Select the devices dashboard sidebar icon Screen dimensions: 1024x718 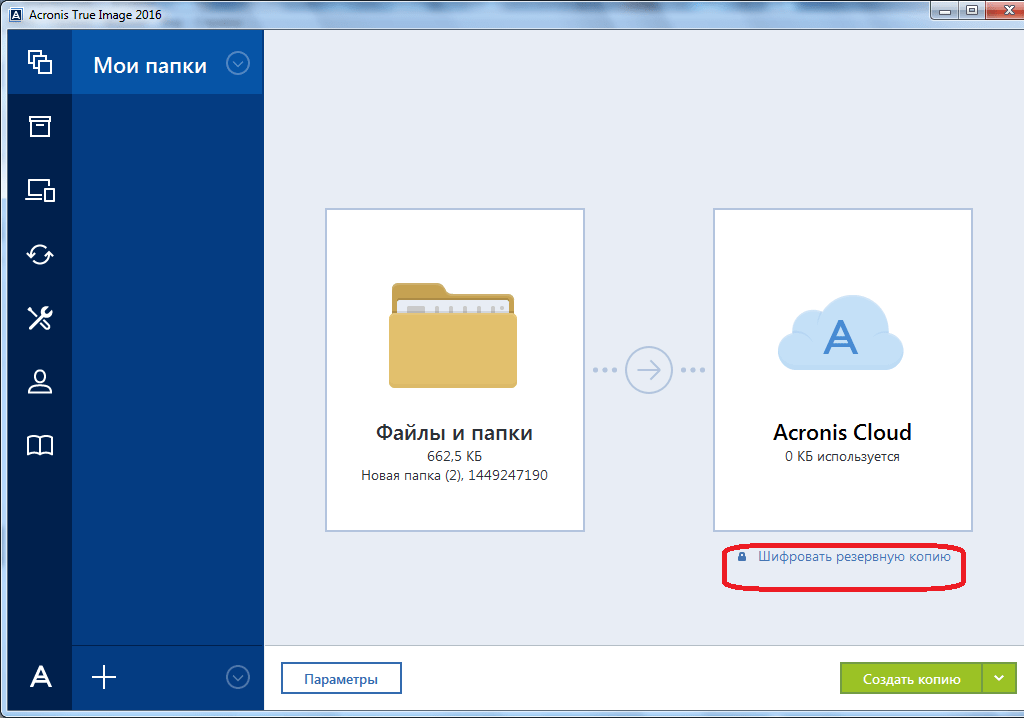pyautogui.click(x=40, y=190)
